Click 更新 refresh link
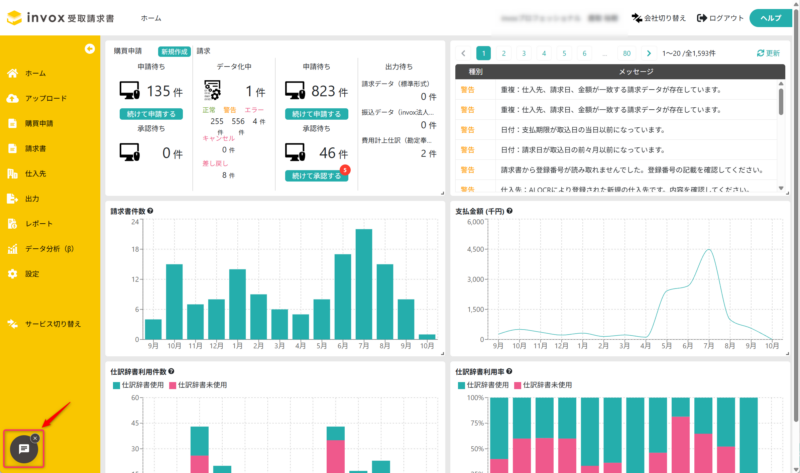This screenshot has height=473, width=800. coord(768,53)
